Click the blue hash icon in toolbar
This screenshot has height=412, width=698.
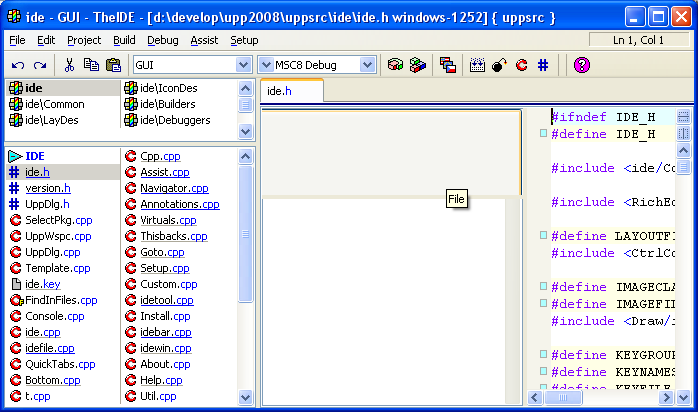pos(543,65)
